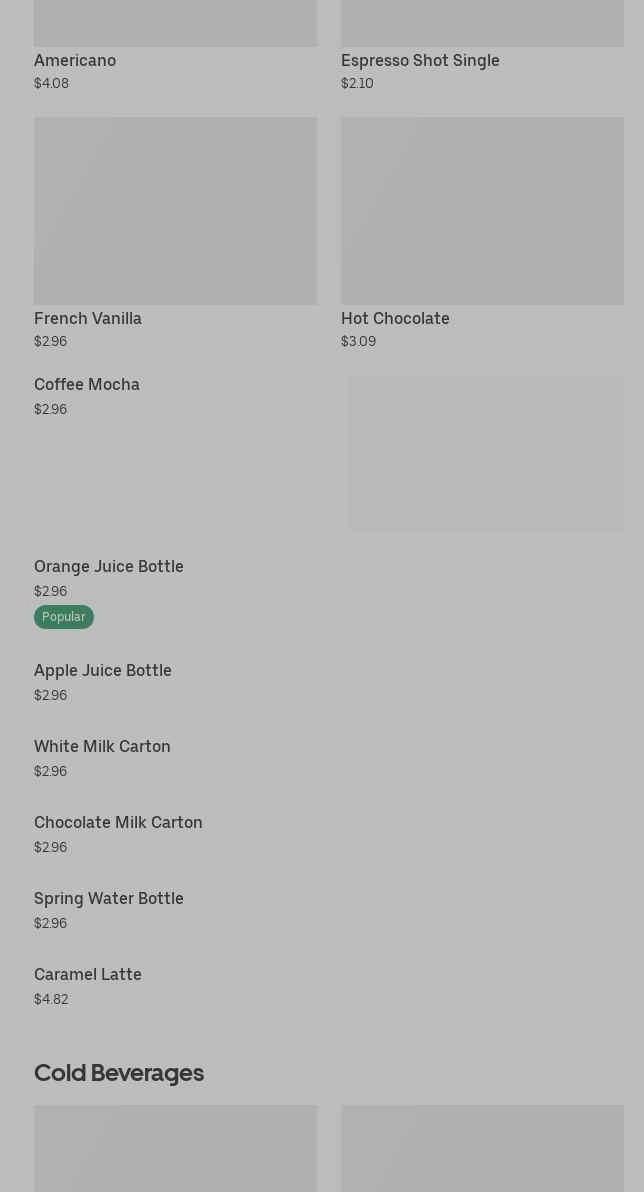Select Apple Juice Bottle item
Image resolution: width=644 pixels, height=1192 pixels.
click(x=103, y=671)
